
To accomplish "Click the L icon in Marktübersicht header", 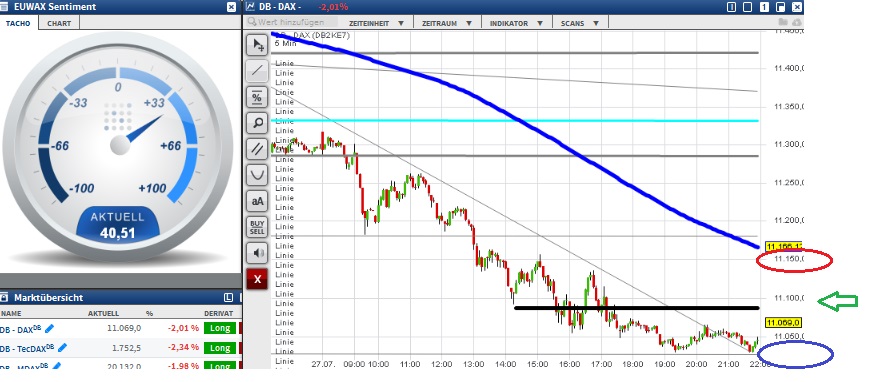I will (x=228, y=297).
